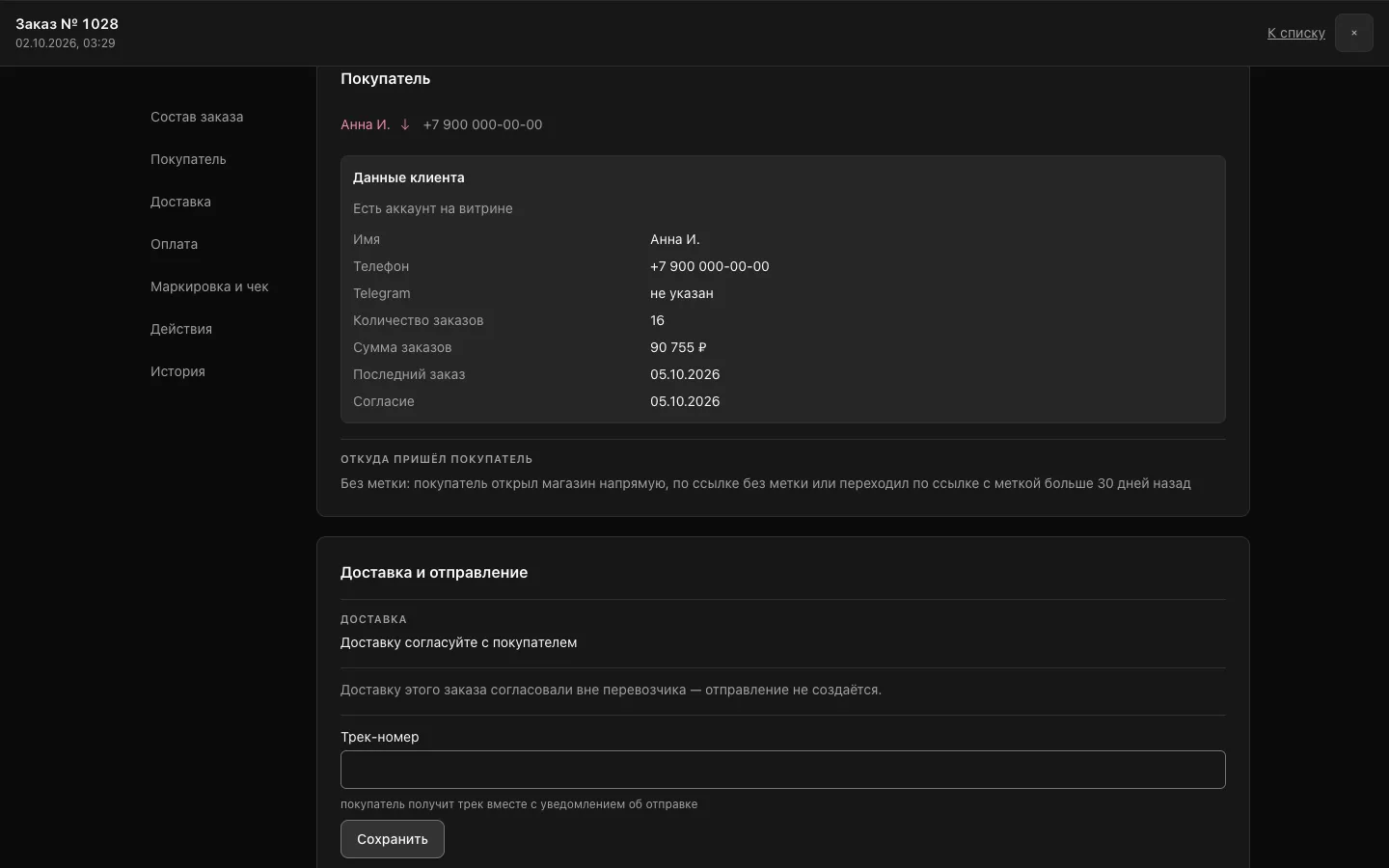Click "Есть аккаунт на витрине" note

433,208
